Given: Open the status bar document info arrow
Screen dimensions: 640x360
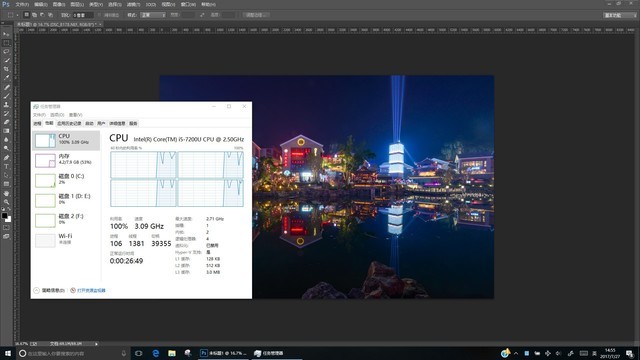Looking at the screenshot, I should [x=96, y=344].
